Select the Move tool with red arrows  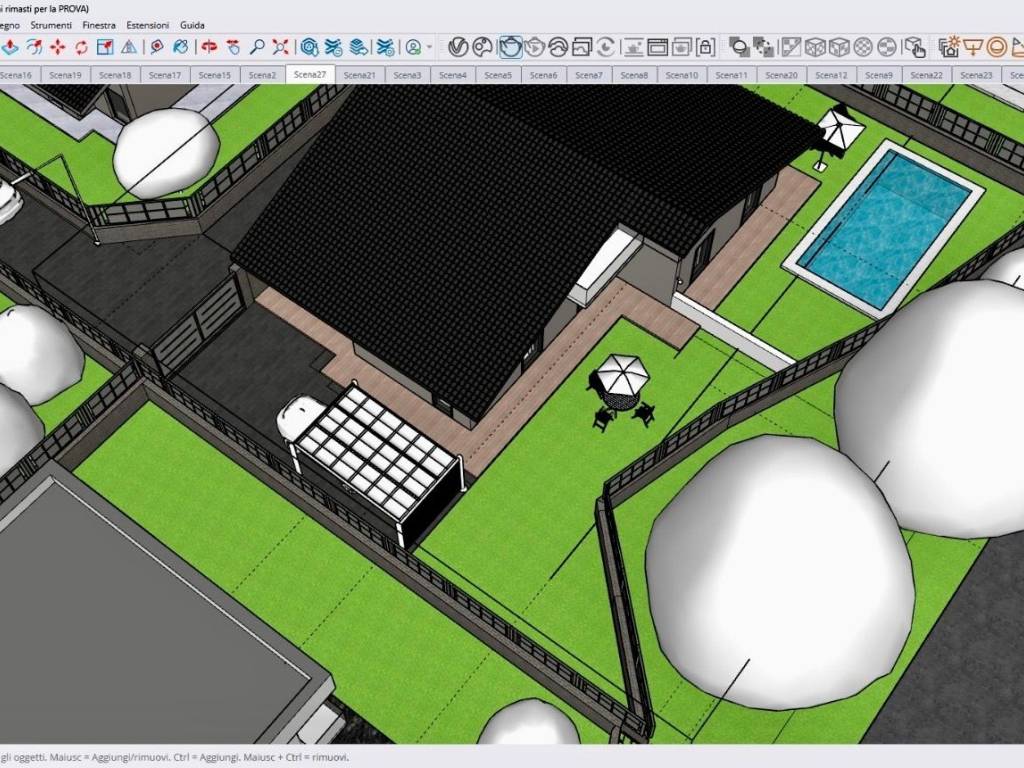[x=58, y=47]
